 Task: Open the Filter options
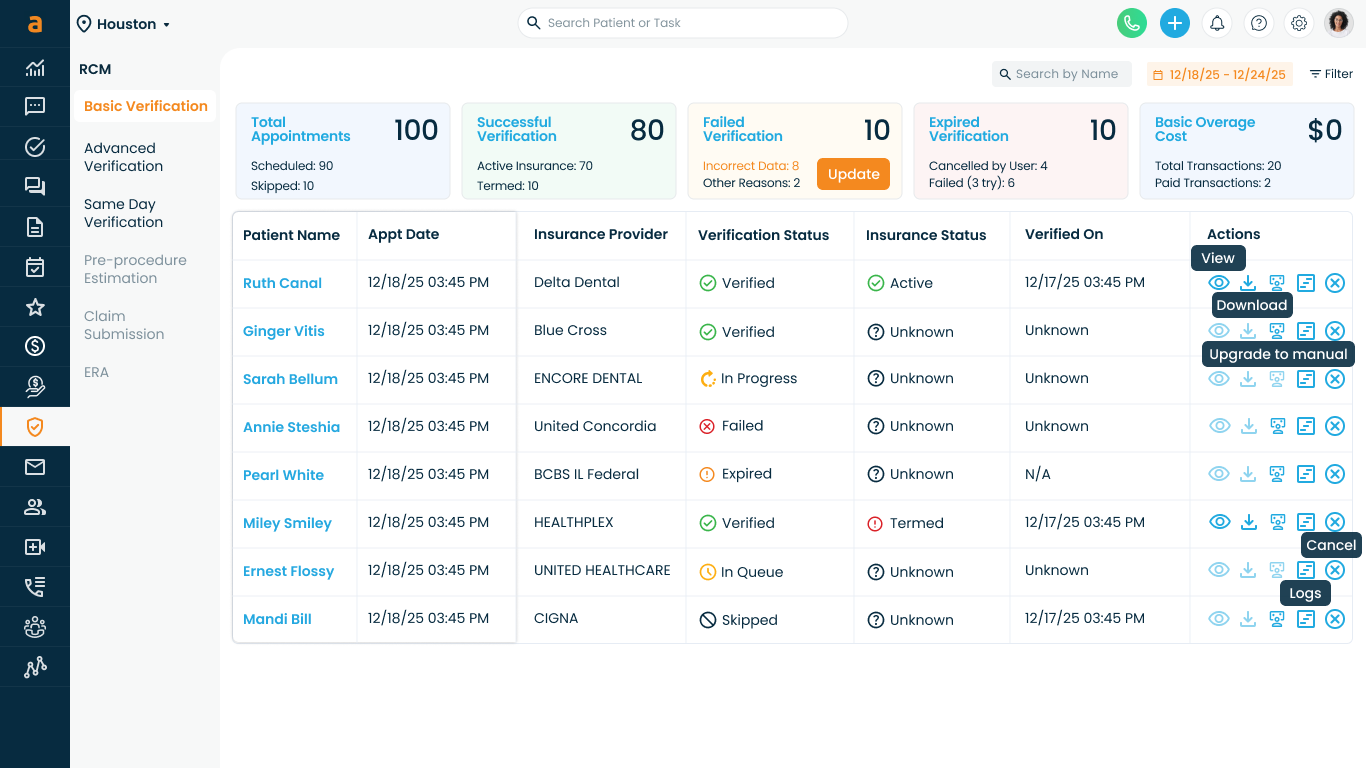[1331, 74]
